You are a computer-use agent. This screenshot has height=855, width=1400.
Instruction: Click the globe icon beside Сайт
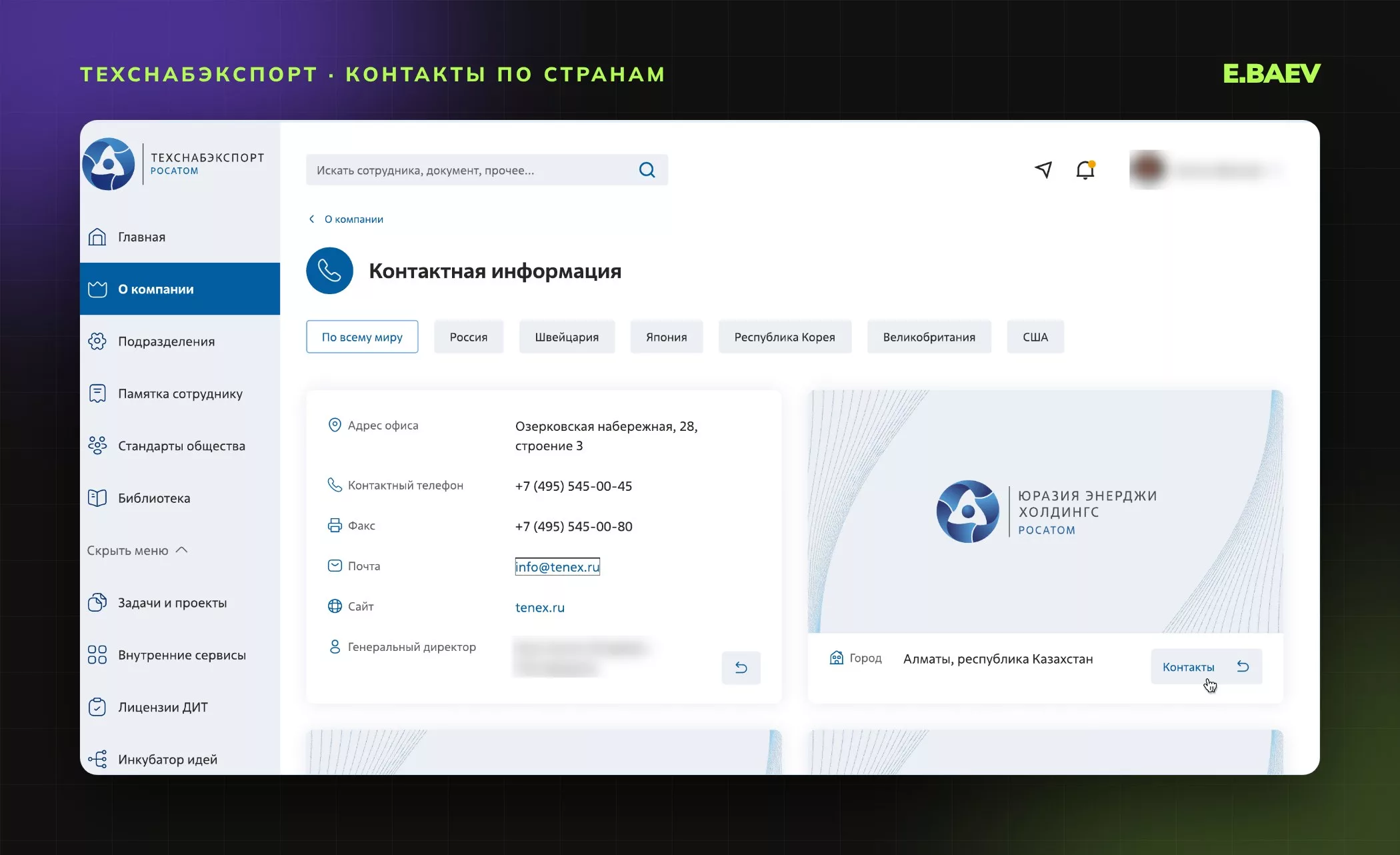tap(335, 606)
